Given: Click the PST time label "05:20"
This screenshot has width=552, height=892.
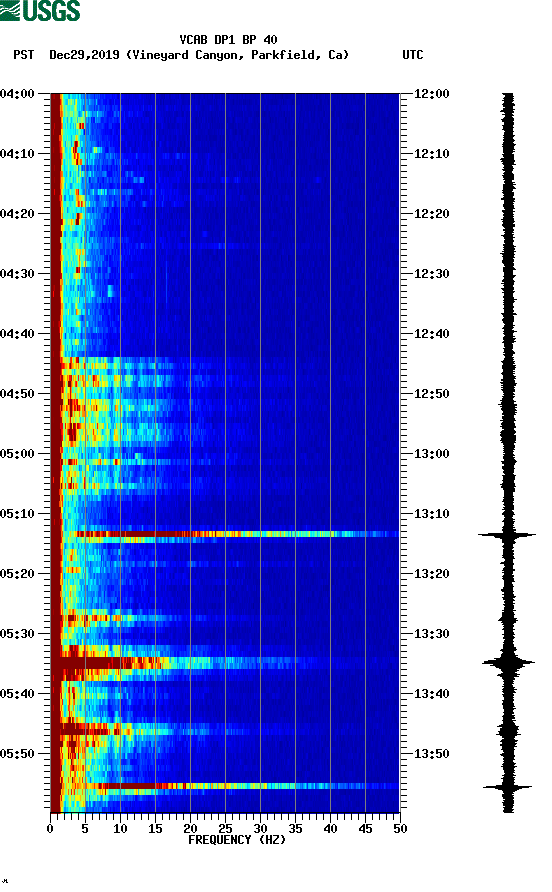Looking at the screenshot, I should pyautogui.click(x=17, y=573).
